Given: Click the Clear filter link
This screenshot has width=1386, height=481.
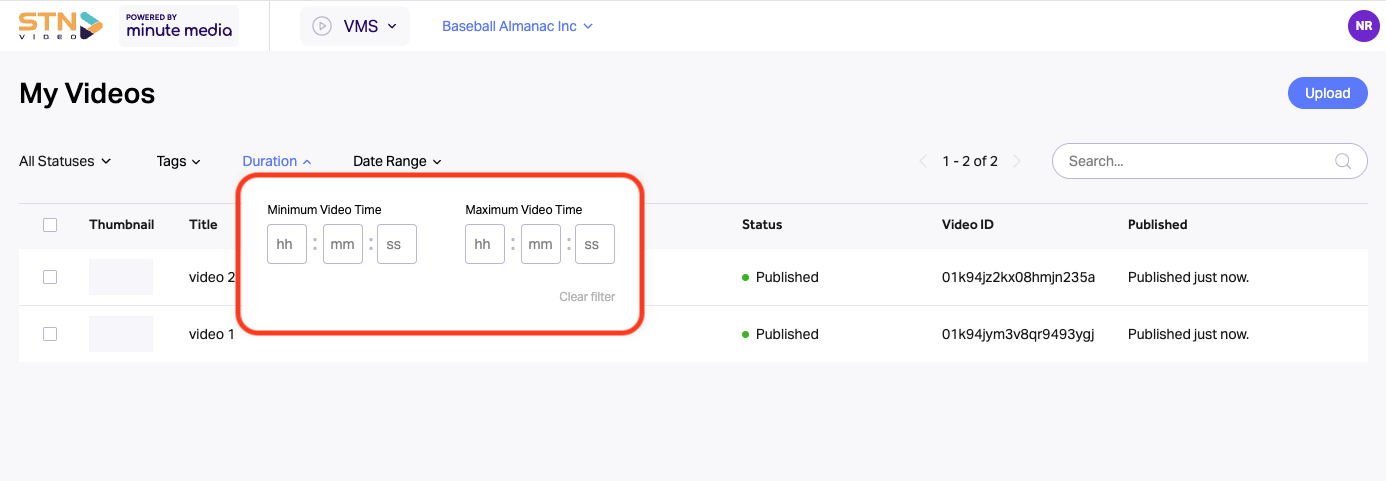Looking at the screenshot, I should pyautogui.click(x=587, y=297).
